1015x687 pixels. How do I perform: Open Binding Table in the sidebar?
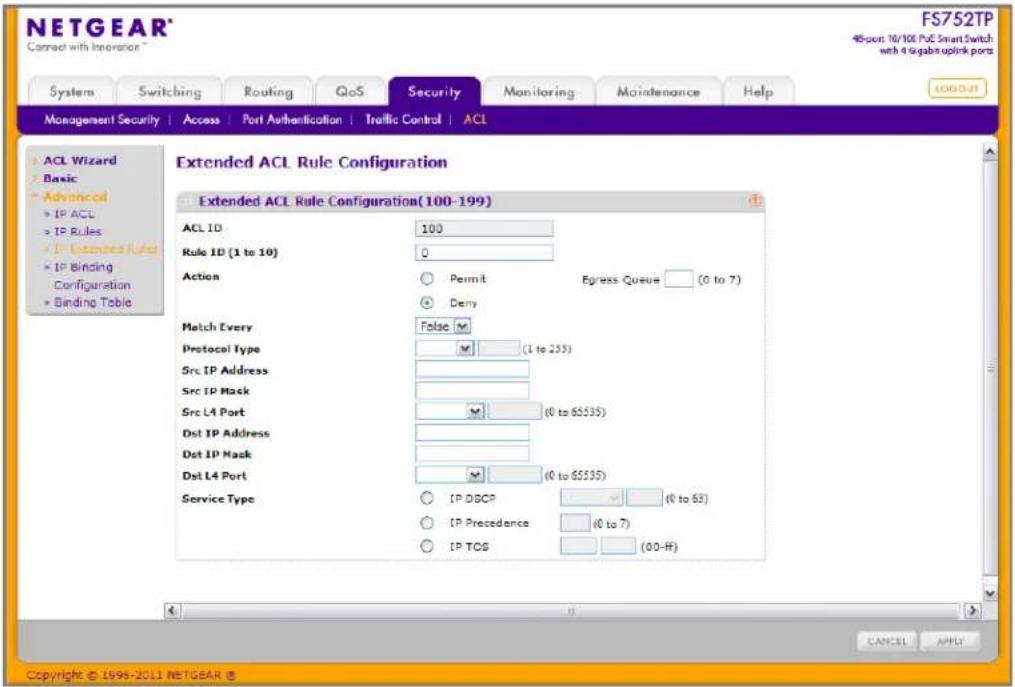[92, 302]
